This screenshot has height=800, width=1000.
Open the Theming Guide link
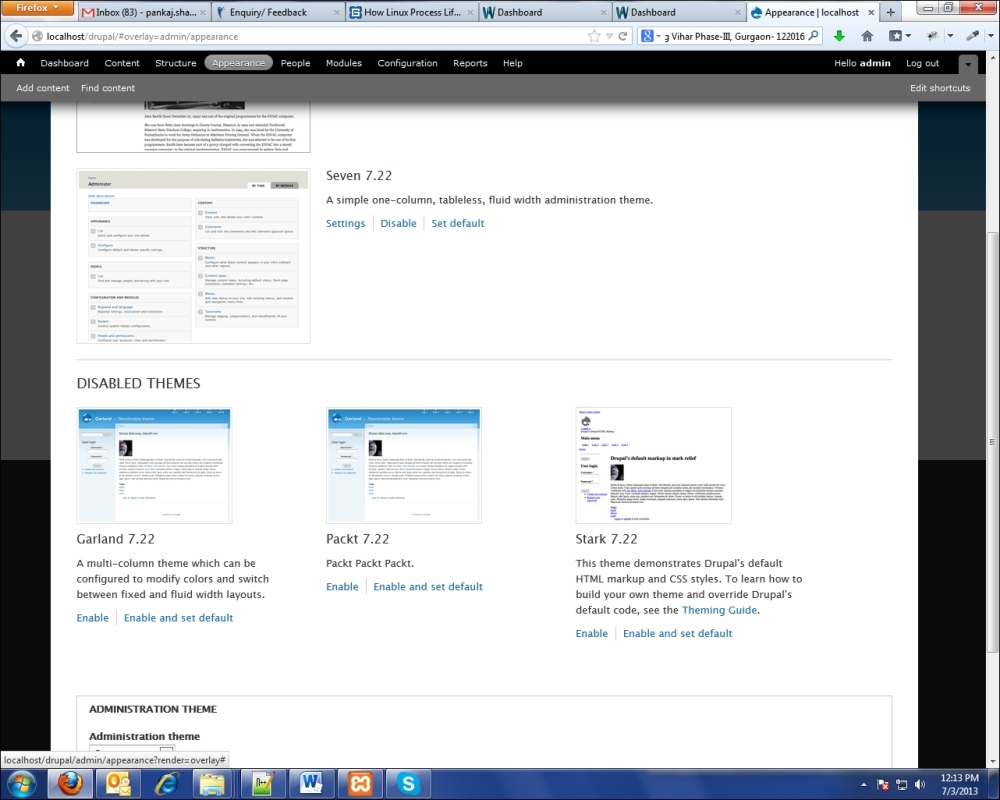coord(719,610)
